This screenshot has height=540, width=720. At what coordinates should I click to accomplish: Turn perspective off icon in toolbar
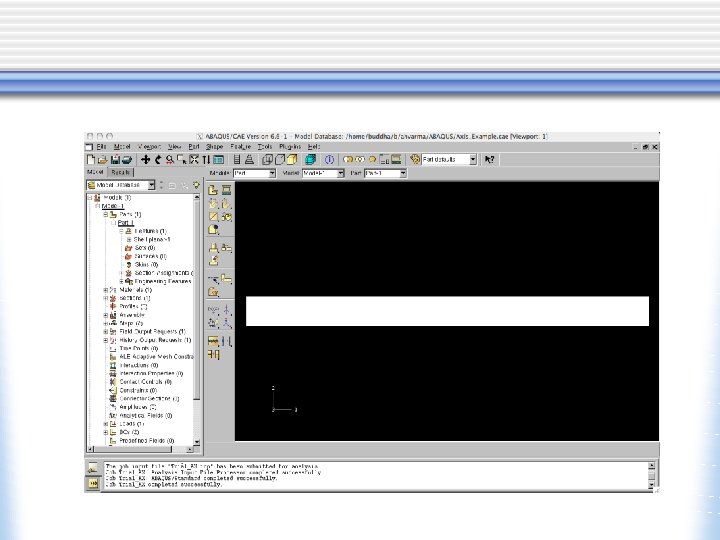point(237,159)
